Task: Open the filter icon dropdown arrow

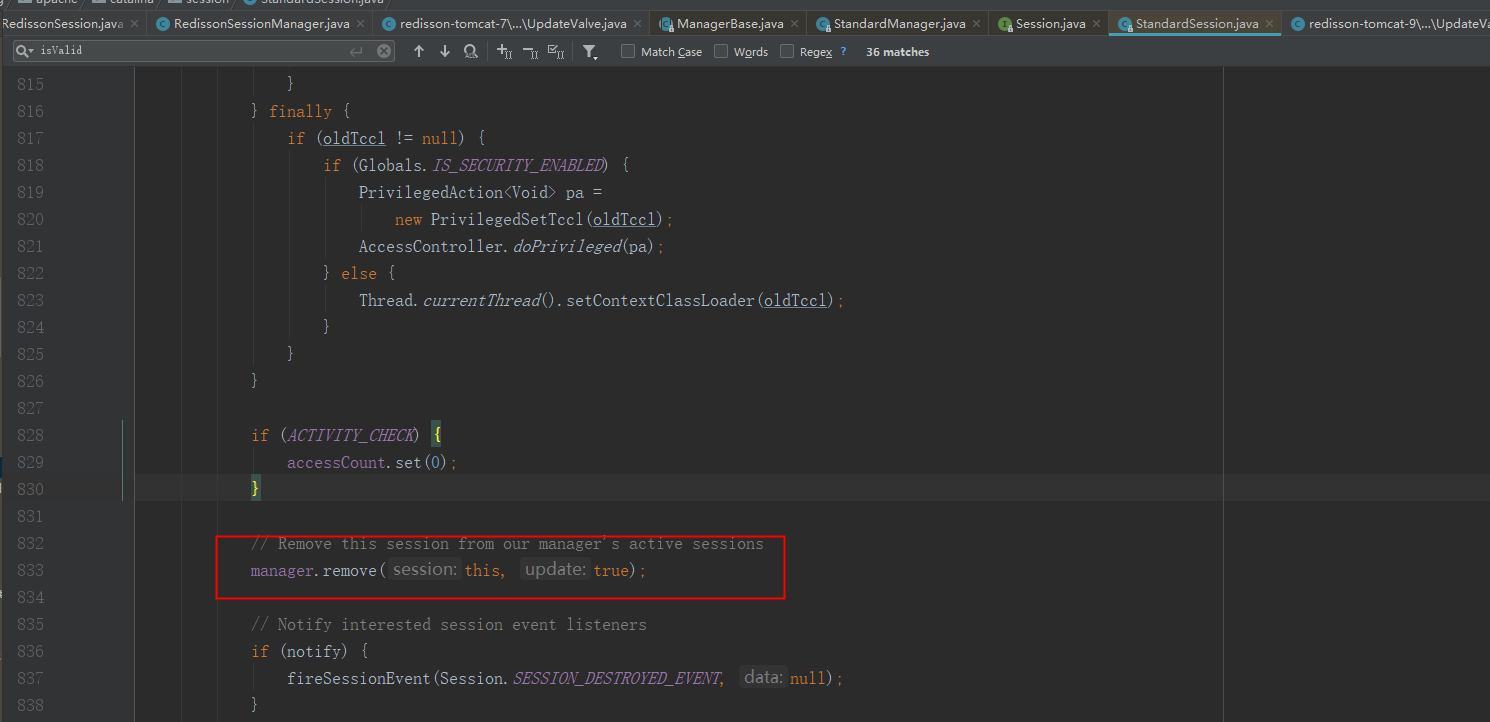Action: [x=597, y=57]
